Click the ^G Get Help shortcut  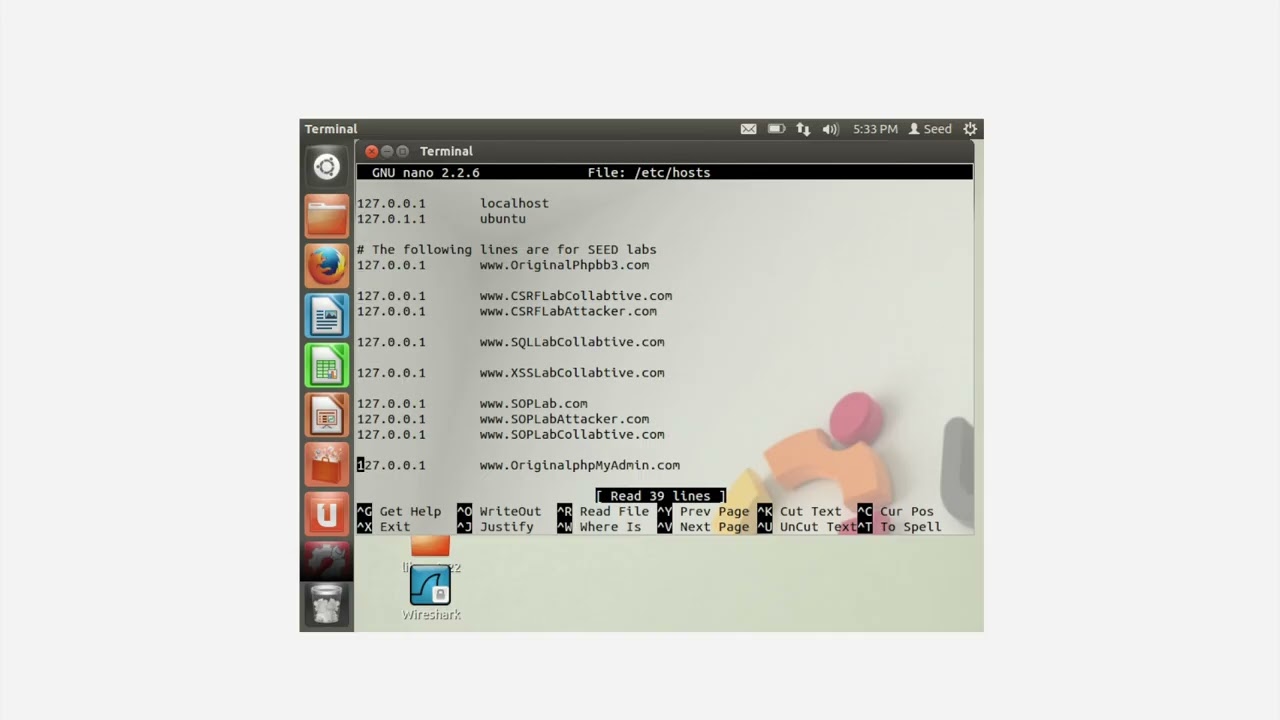coord(399,511)
